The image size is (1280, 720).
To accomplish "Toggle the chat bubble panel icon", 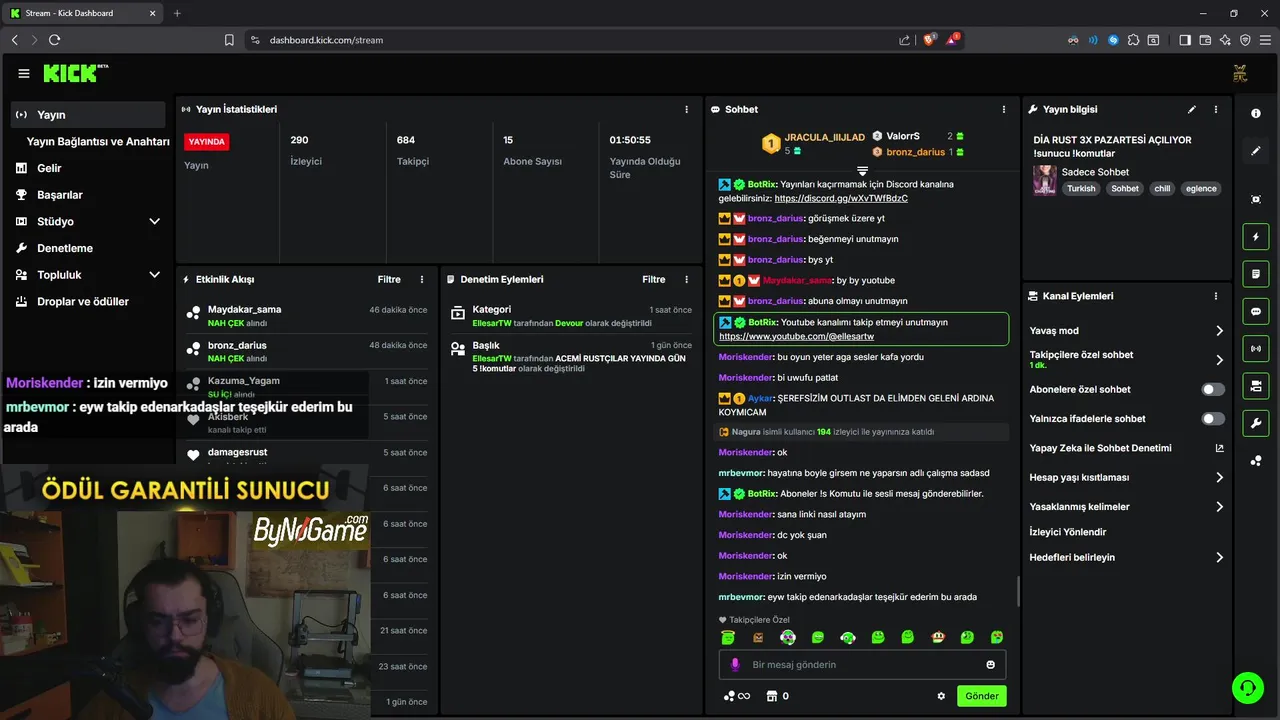I will tap(1256, 311).
